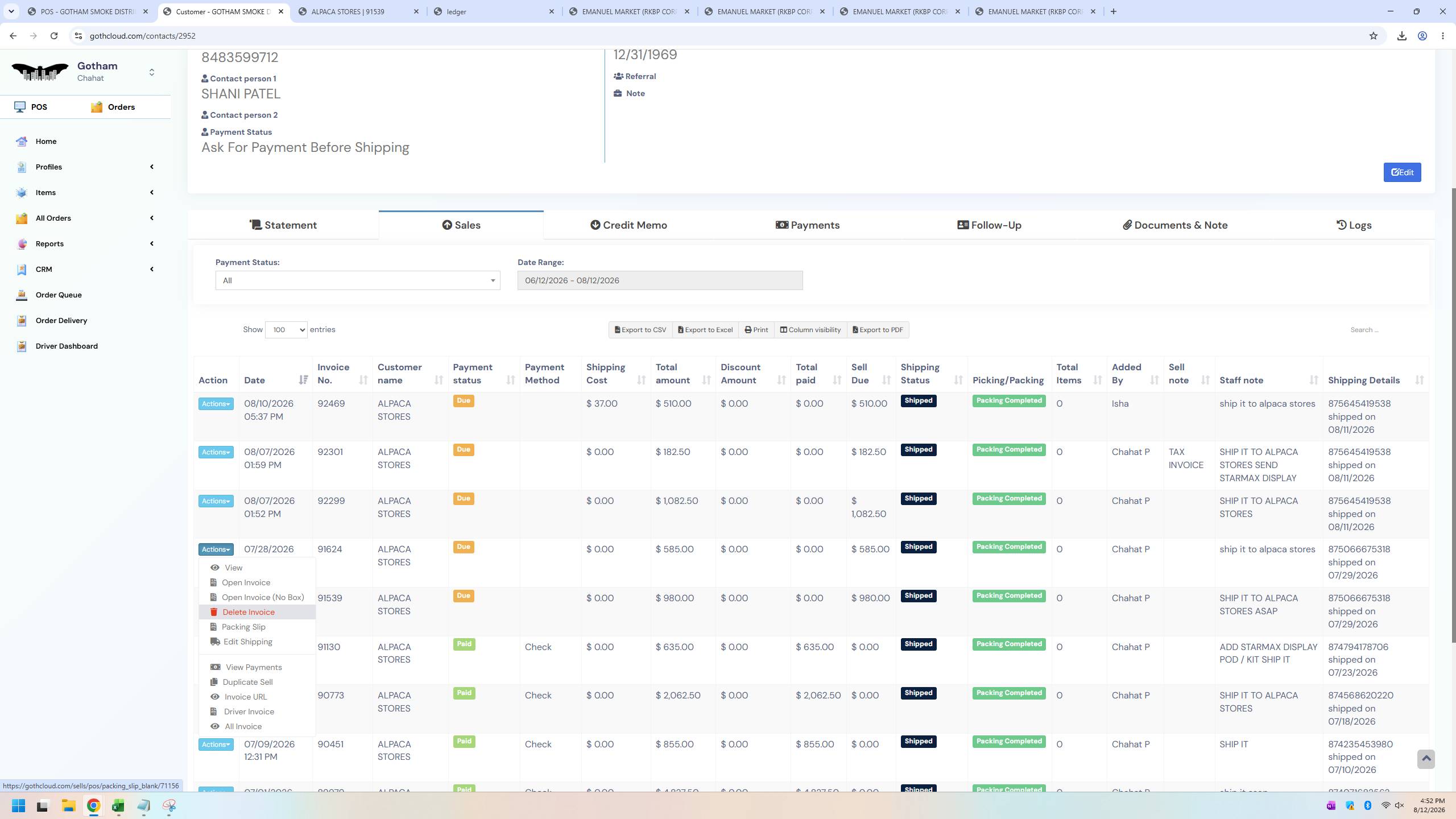This screenshot has height=819, width=1456.
Task: Reload the page with the refresh icon
Action: pos(54,36)
